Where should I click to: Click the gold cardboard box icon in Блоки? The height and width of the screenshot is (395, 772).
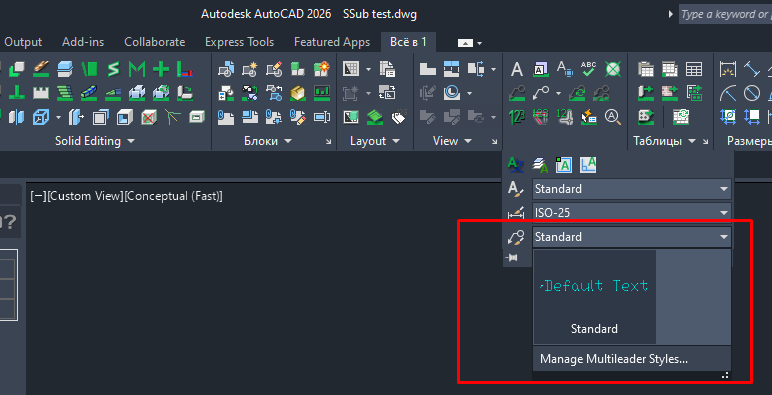[x=298, y=93]
